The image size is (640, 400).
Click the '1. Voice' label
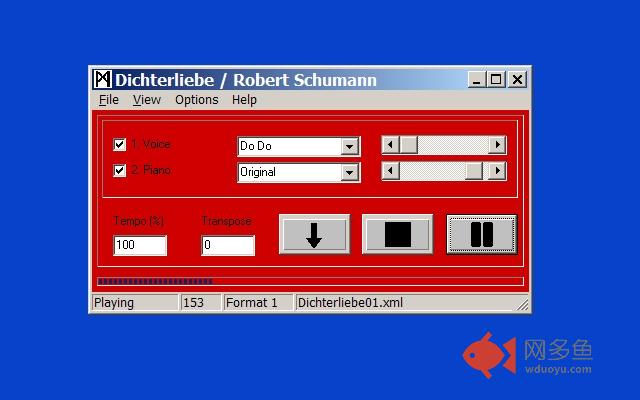(x=151, y=144)
